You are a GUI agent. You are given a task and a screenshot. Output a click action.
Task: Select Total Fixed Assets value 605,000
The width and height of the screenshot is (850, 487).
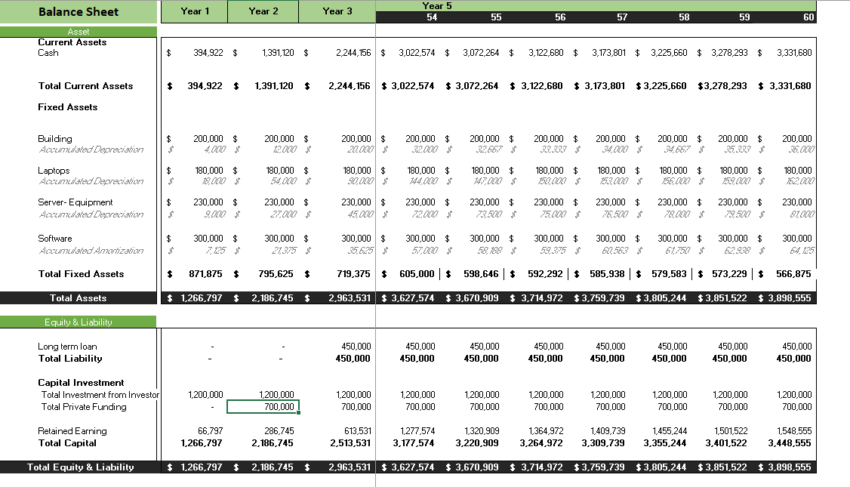coord(417,274)
